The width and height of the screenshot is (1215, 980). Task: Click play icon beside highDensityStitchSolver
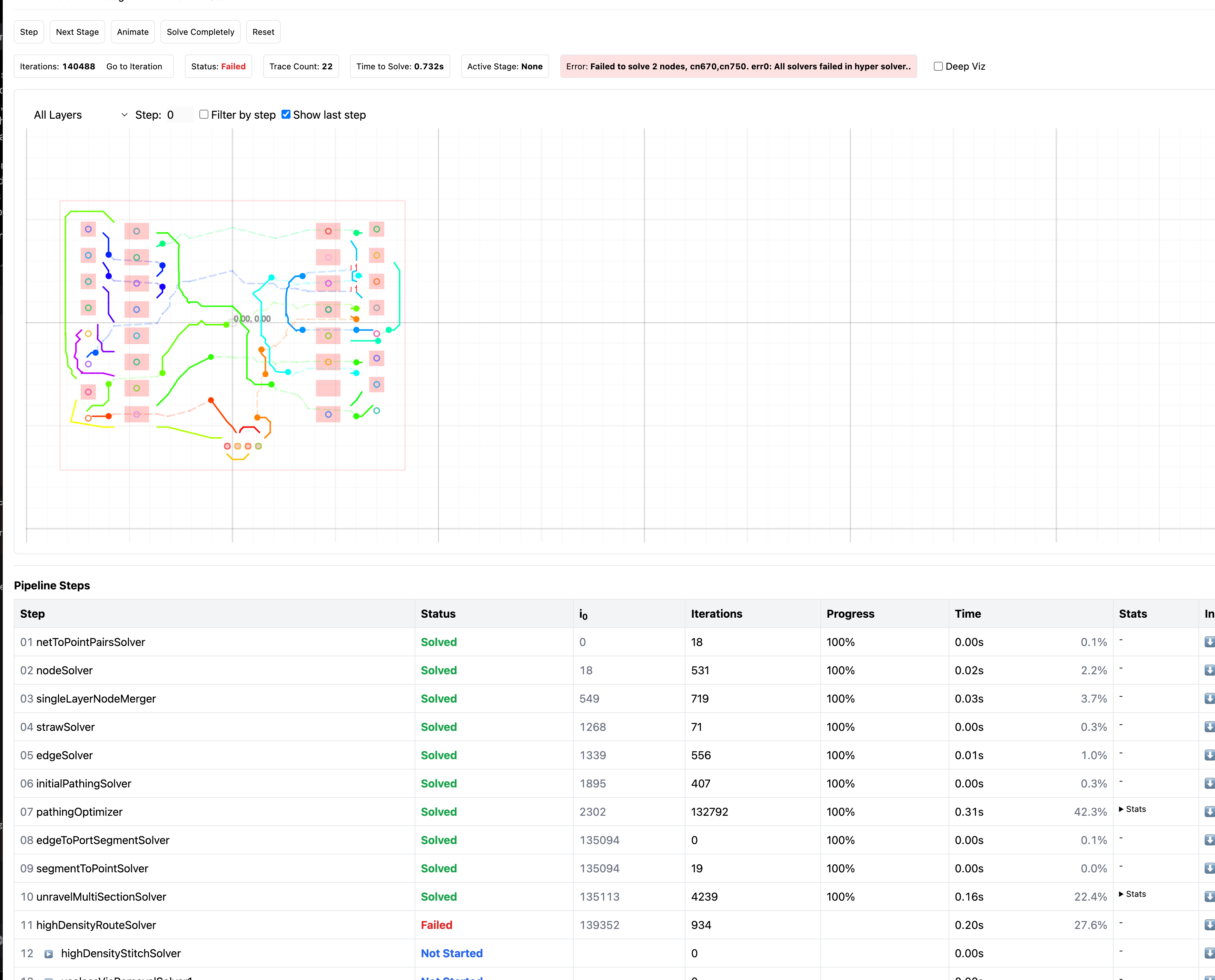pos(49,954)
